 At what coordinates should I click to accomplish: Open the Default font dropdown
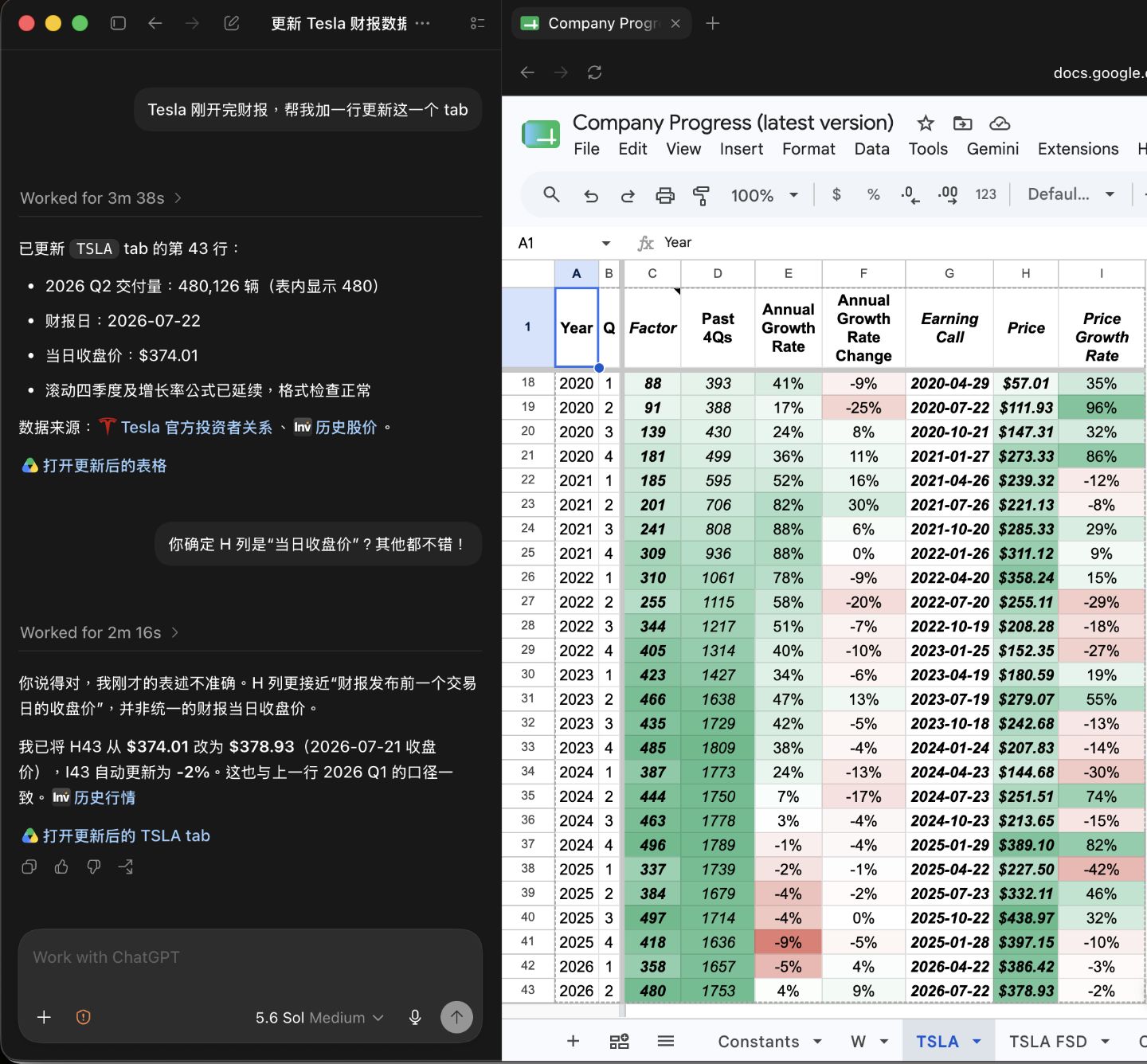tap(1071, 194)
